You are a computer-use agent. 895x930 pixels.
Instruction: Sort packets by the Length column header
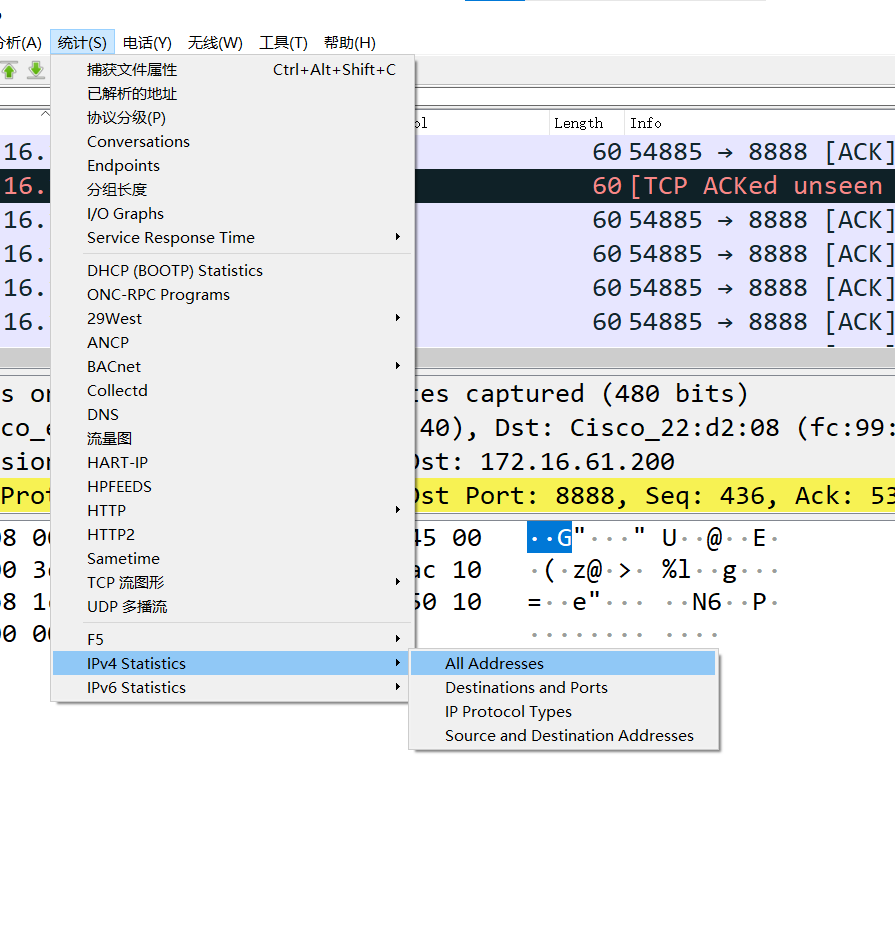[x=579, y=123]
